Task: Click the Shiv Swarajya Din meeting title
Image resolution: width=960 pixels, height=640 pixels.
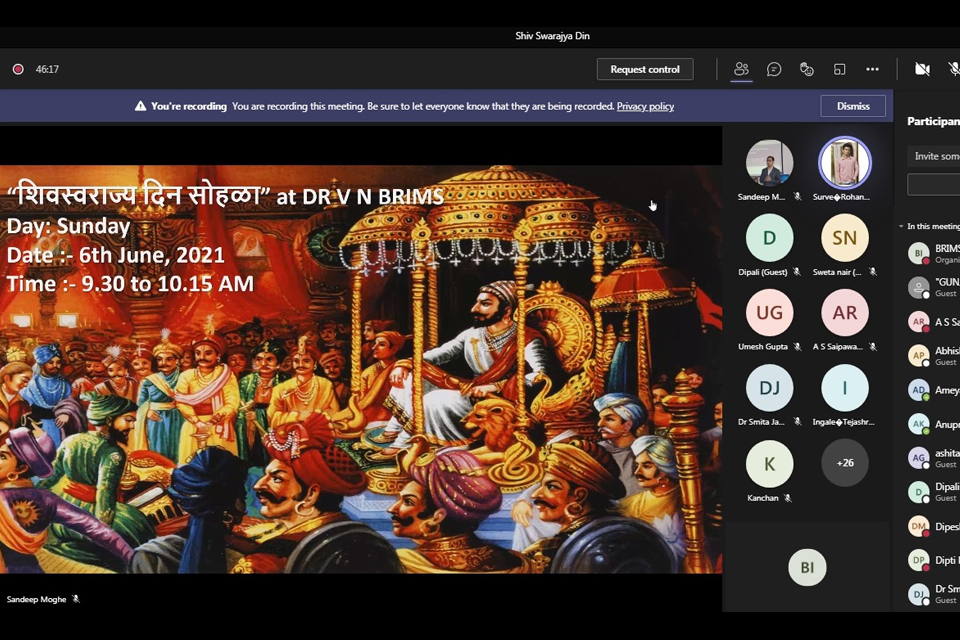Action: (552, 36)
